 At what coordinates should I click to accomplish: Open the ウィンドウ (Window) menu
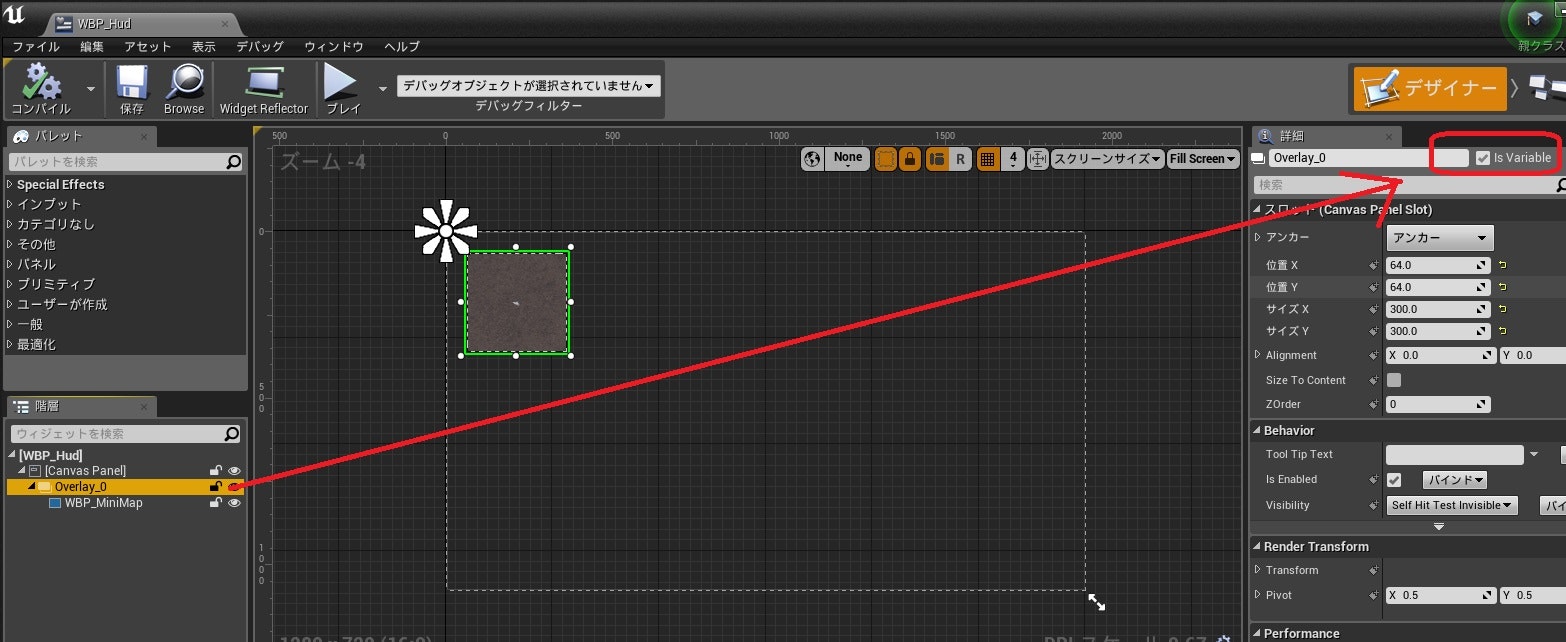point(334,46)
